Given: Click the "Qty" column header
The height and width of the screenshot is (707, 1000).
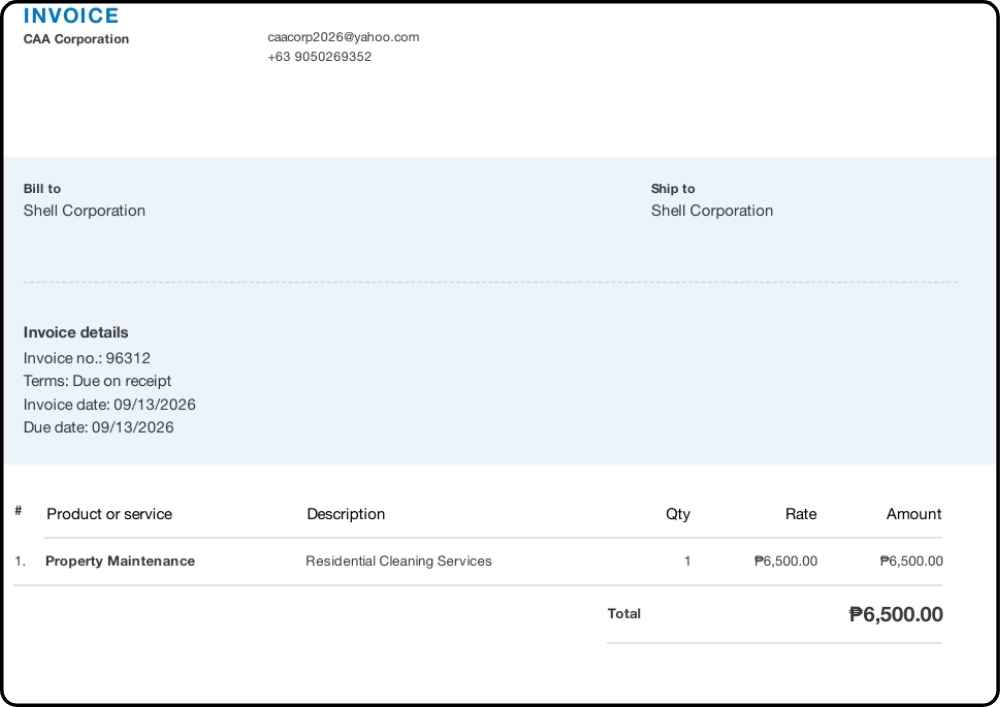Looking at the screenshot, I should 678,514.
